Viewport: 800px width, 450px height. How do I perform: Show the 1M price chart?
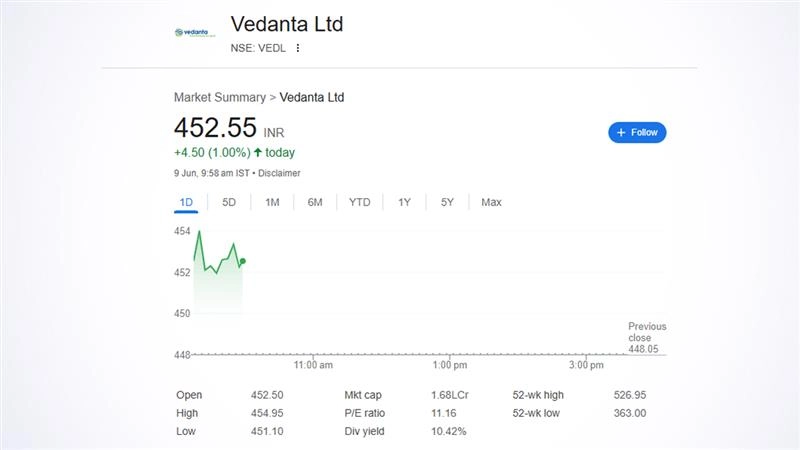[x=272, y=202]
